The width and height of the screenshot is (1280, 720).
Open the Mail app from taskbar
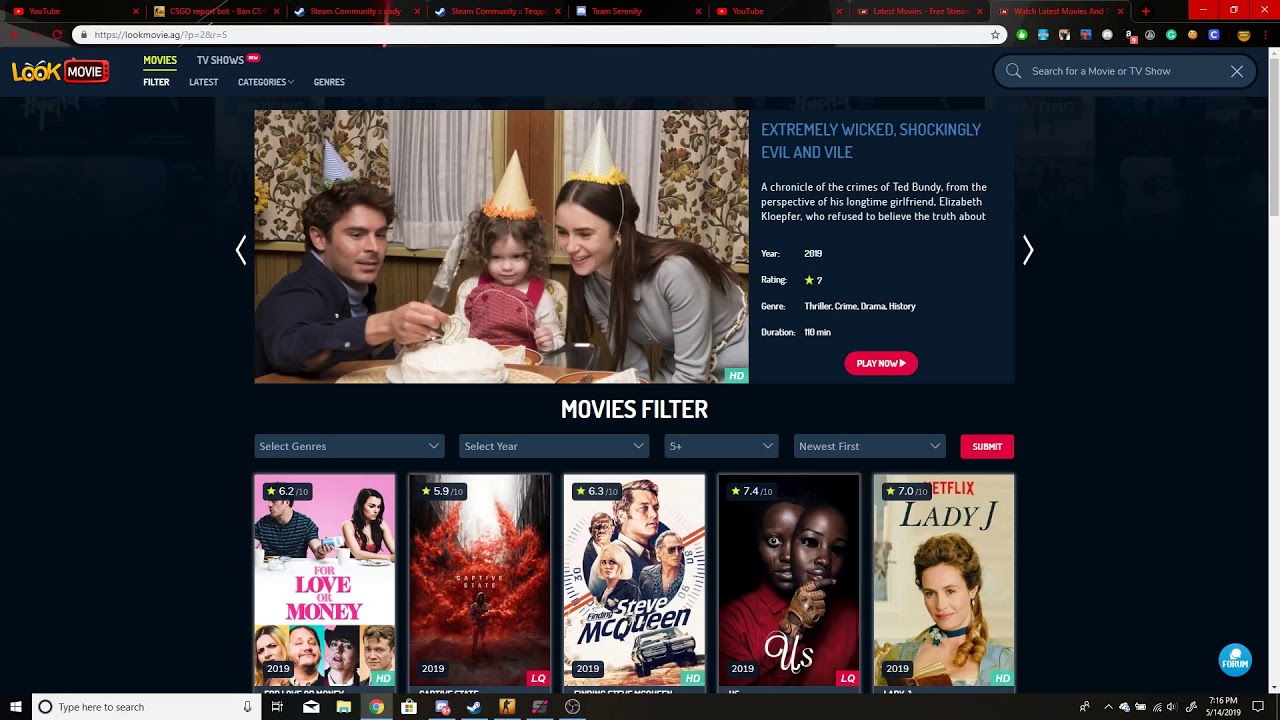[x=311, y=707]
